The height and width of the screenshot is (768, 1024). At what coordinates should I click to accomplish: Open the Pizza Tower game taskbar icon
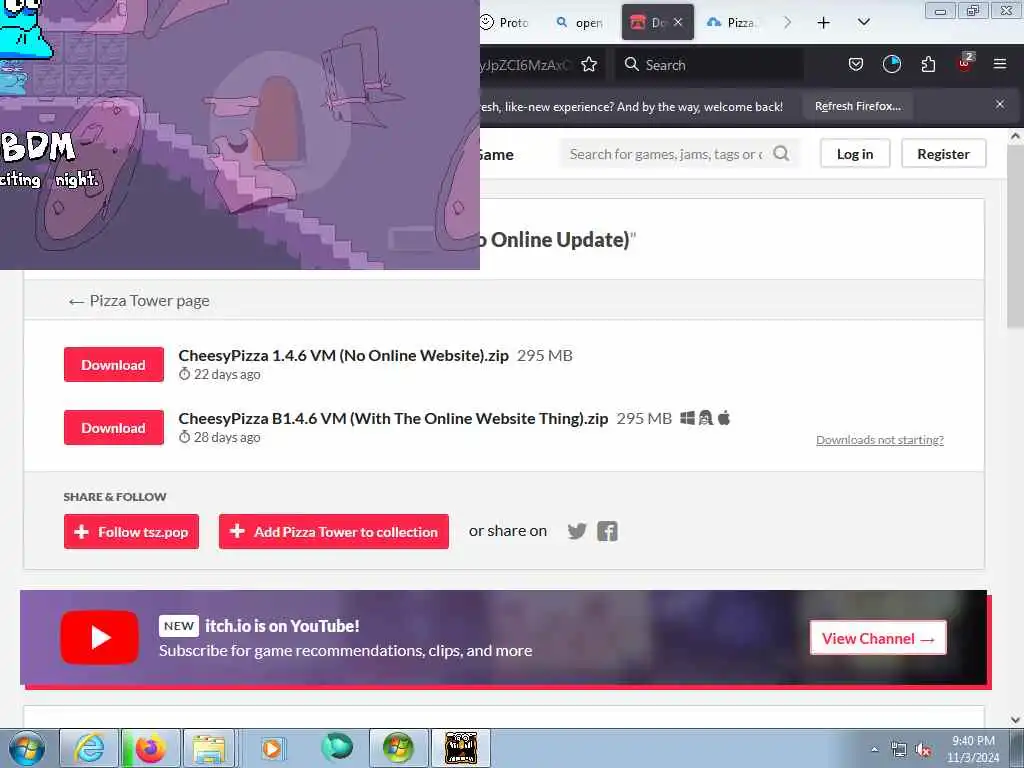tap(460, 748)
